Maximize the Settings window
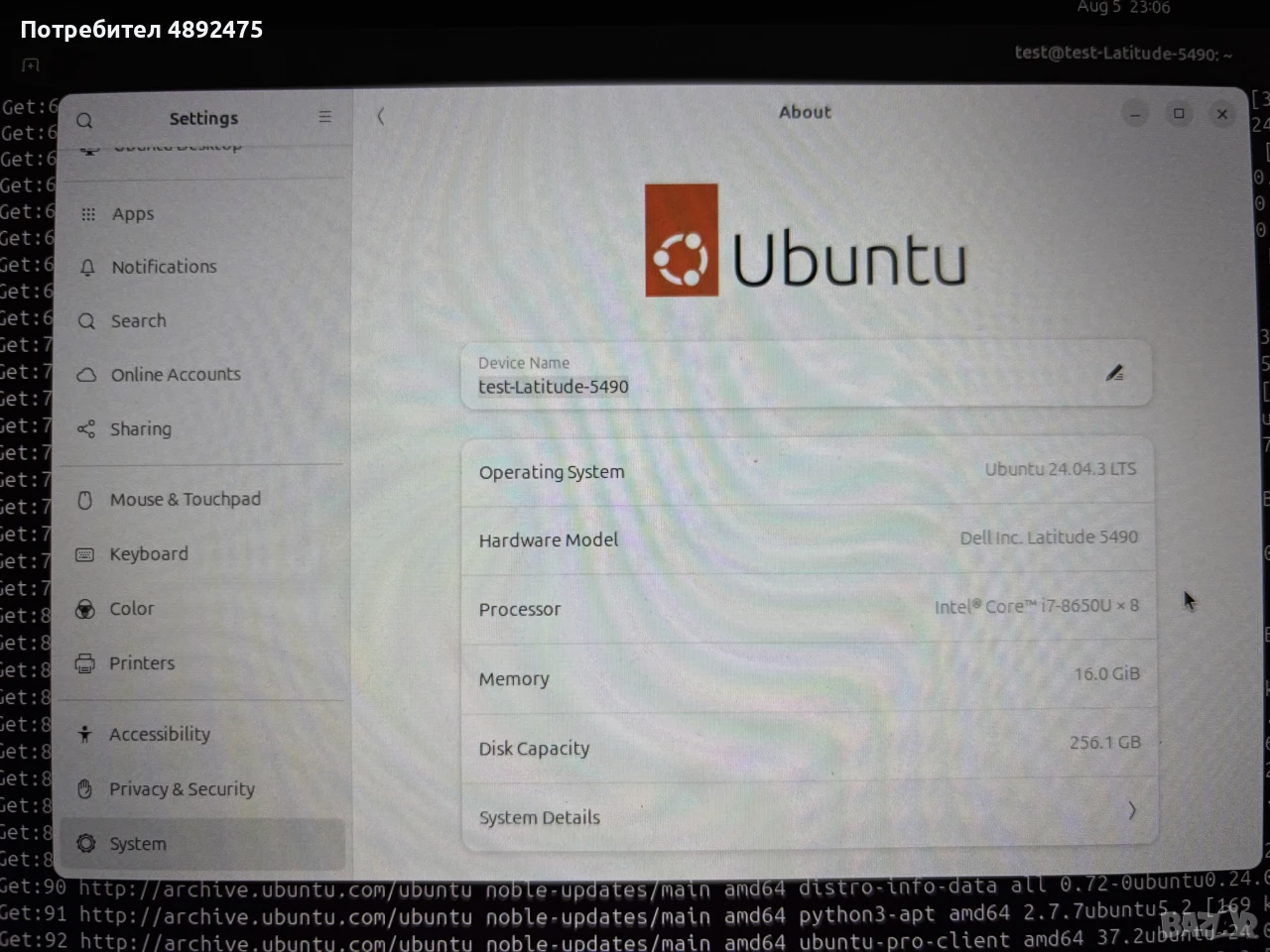The height and width of the screenshot is (952, 1270). point(1179,114)
